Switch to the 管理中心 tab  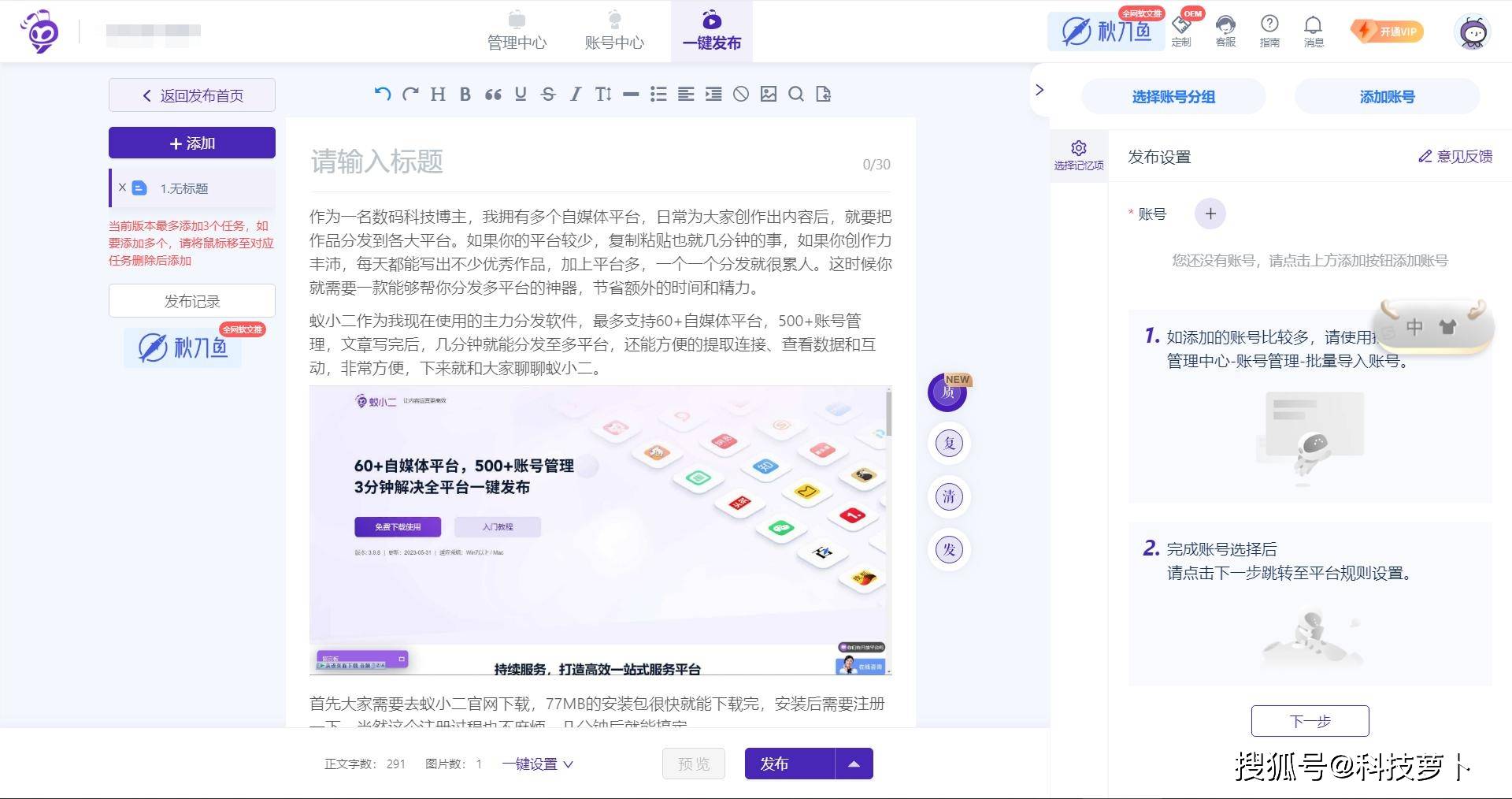[x=517, y=32]
